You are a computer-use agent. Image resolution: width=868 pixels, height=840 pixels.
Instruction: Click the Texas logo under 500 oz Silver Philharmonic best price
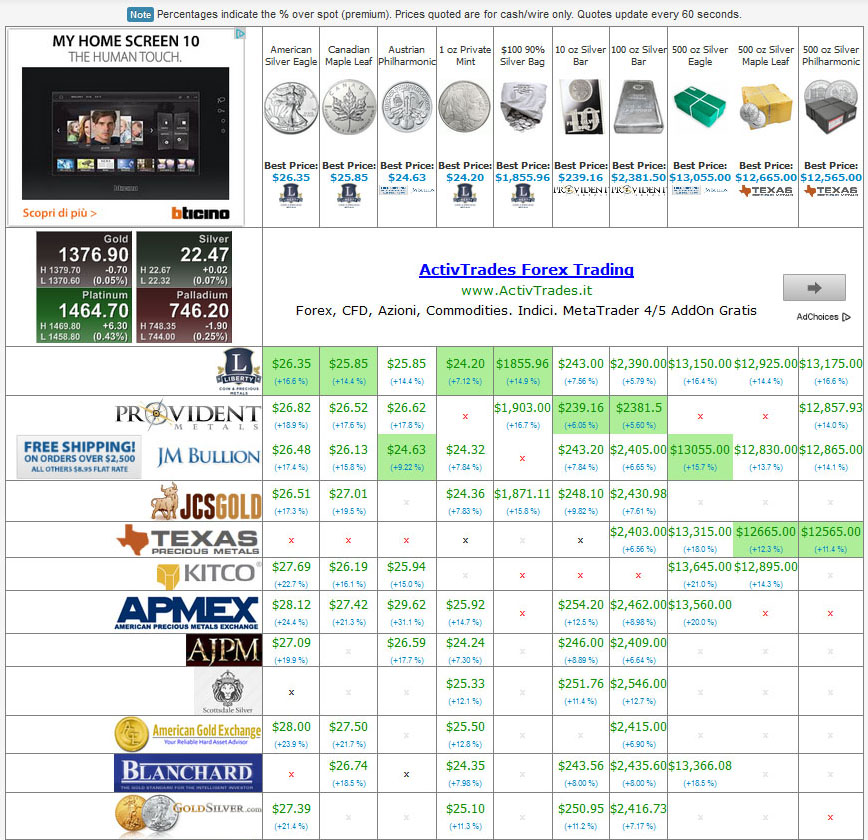[x=830, y=191]
